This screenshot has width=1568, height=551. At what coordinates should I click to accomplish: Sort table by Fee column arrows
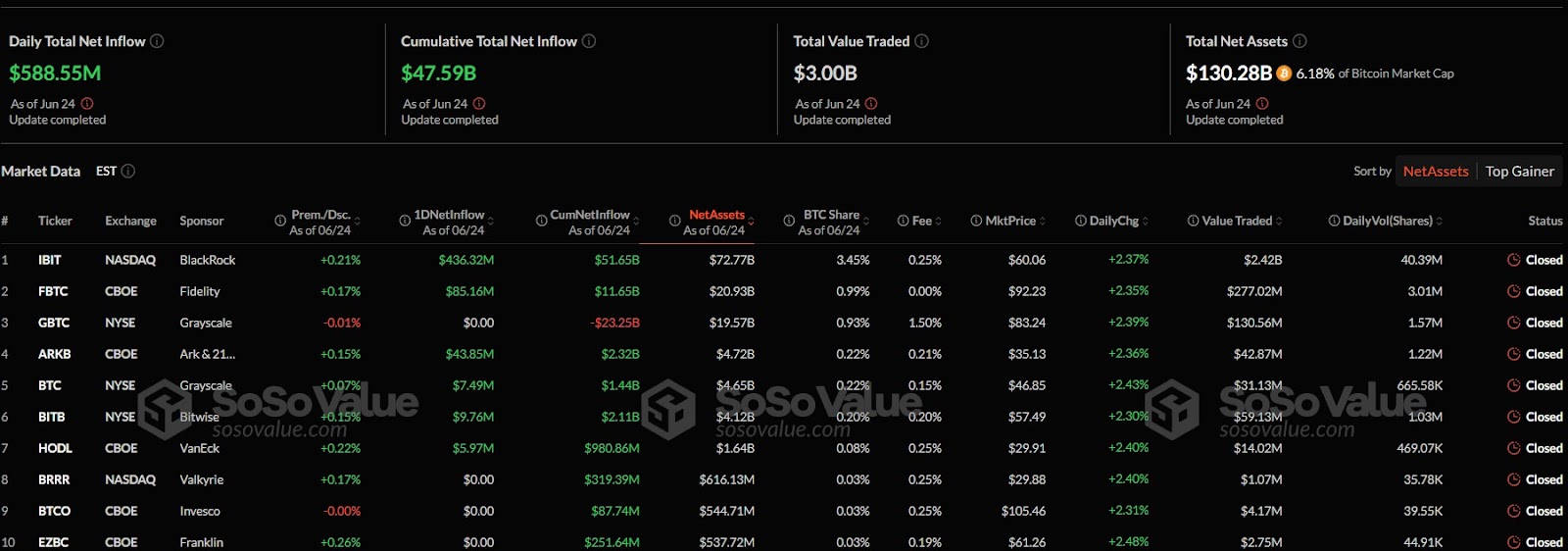[x=938, y=222]
